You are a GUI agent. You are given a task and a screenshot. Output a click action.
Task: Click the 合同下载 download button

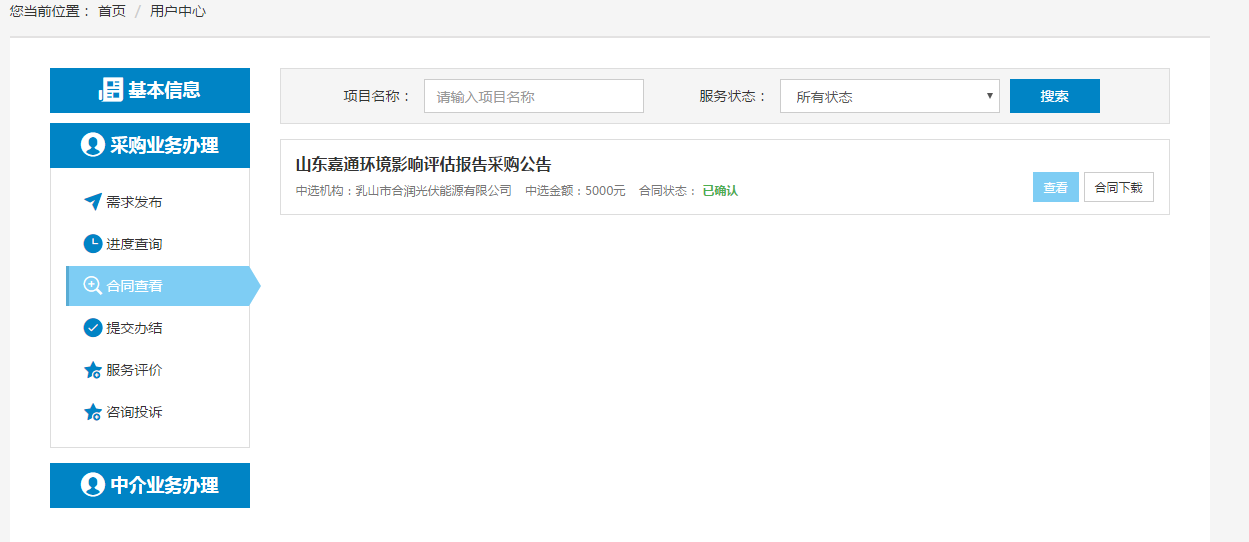click(1118, 187)
